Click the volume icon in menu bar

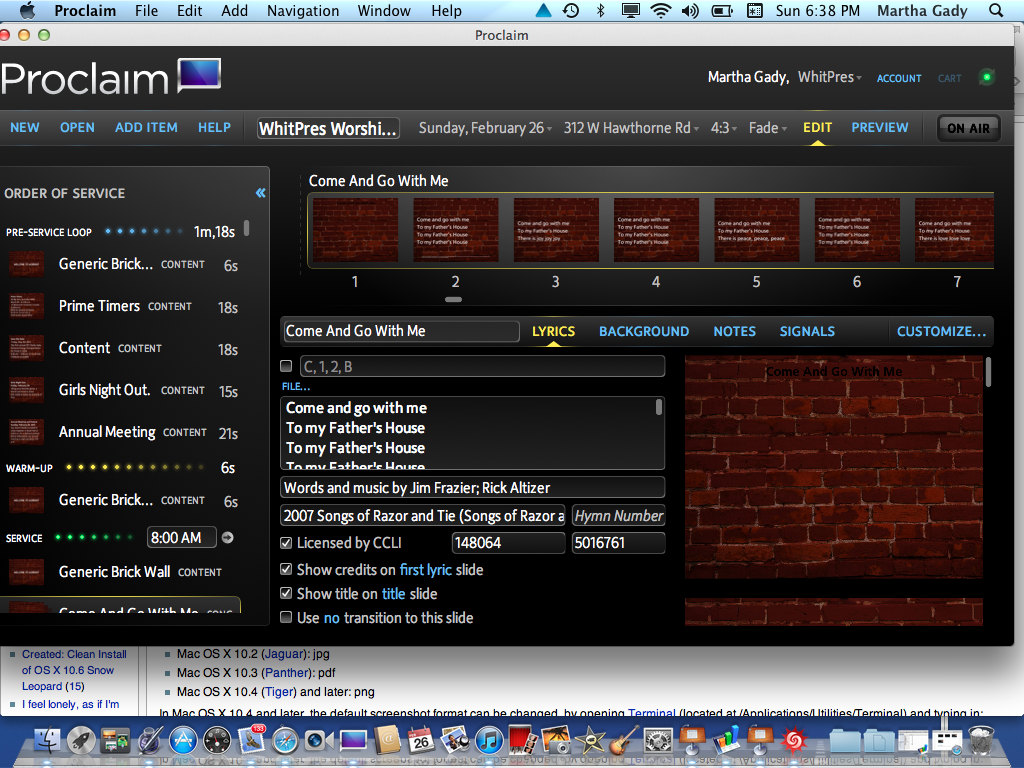coord(690,10)
